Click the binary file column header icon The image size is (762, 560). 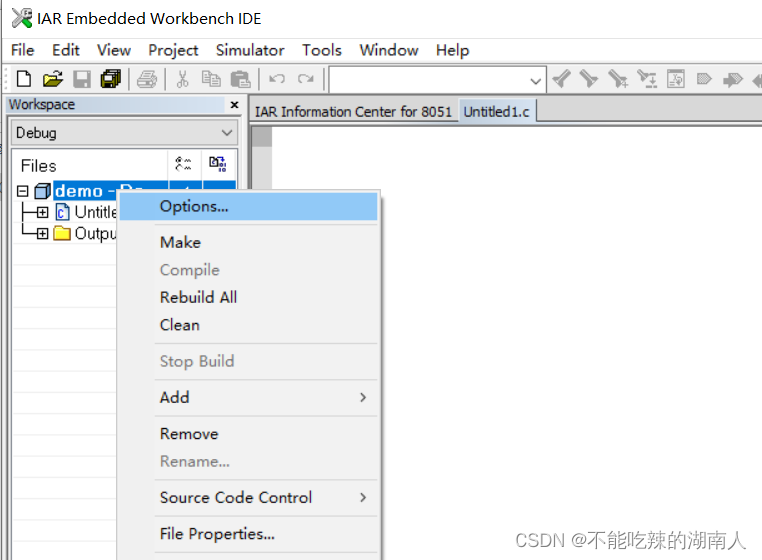coord(218,164)
